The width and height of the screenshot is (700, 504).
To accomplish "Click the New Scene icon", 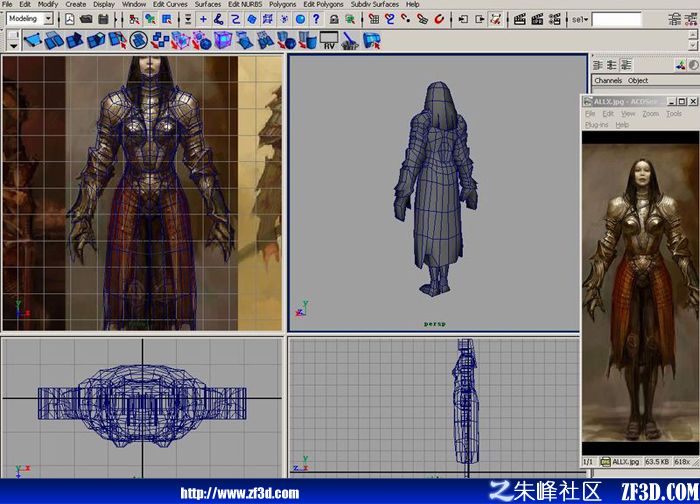I will 70,19.
